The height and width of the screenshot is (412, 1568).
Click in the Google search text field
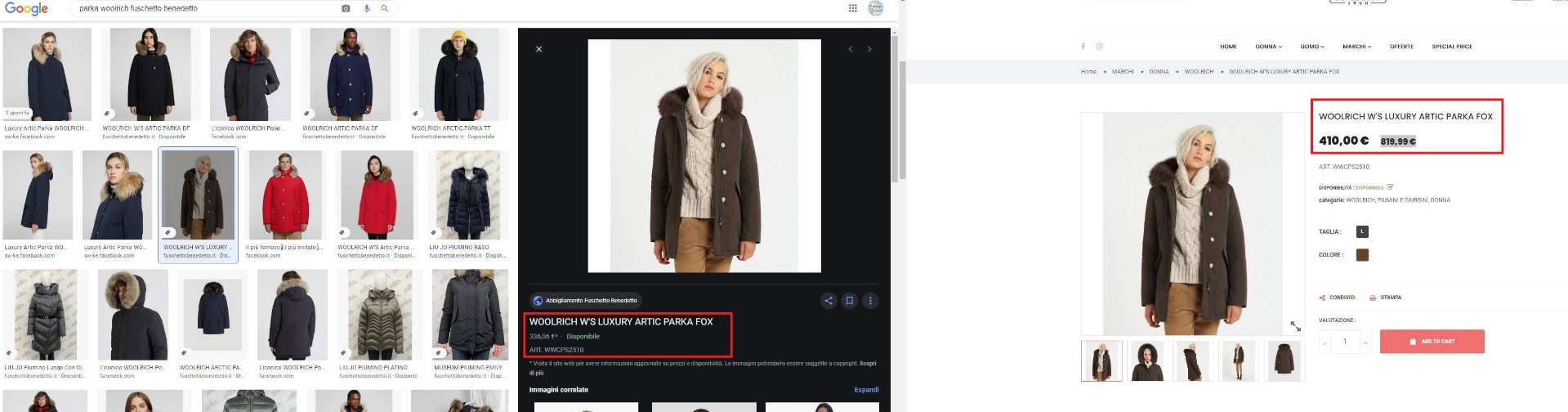pos(204,8)
